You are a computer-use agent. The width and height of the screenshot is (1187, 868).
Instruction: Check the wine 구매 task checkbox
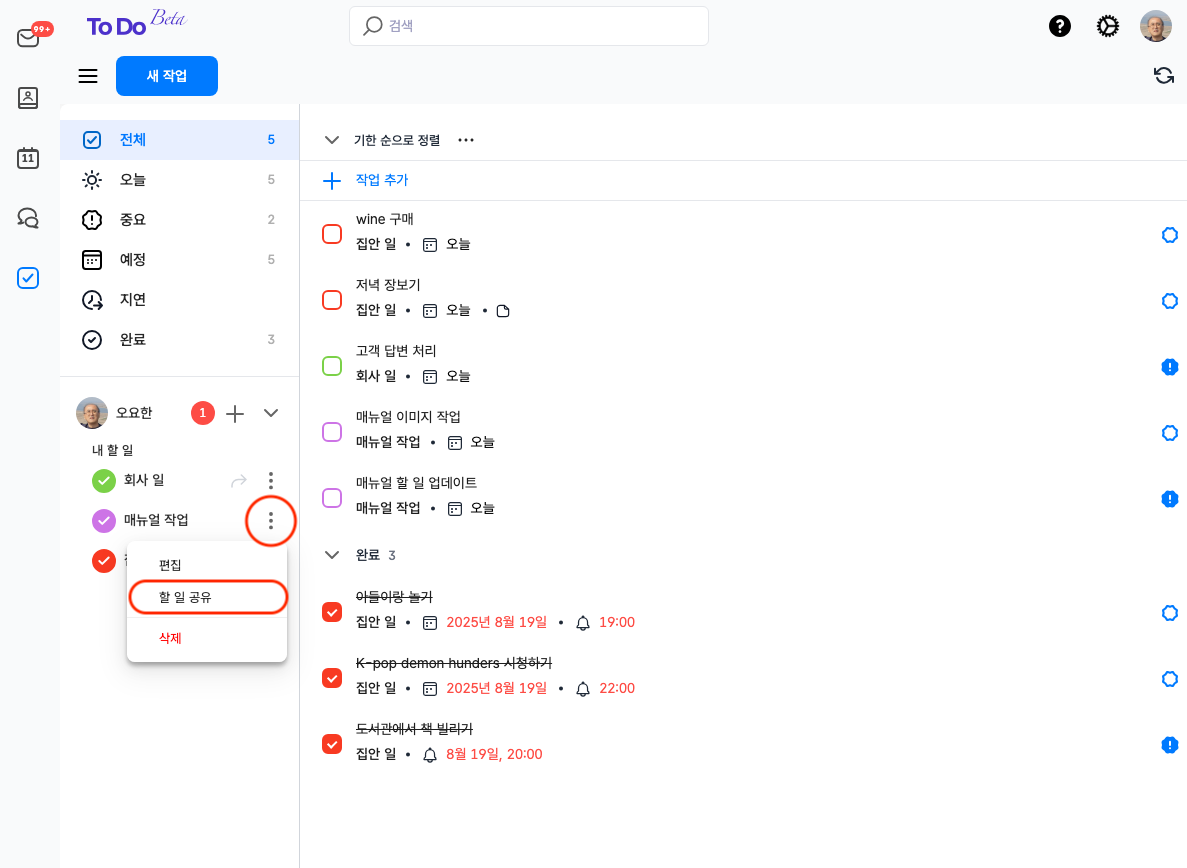click(x=332, y=234)
